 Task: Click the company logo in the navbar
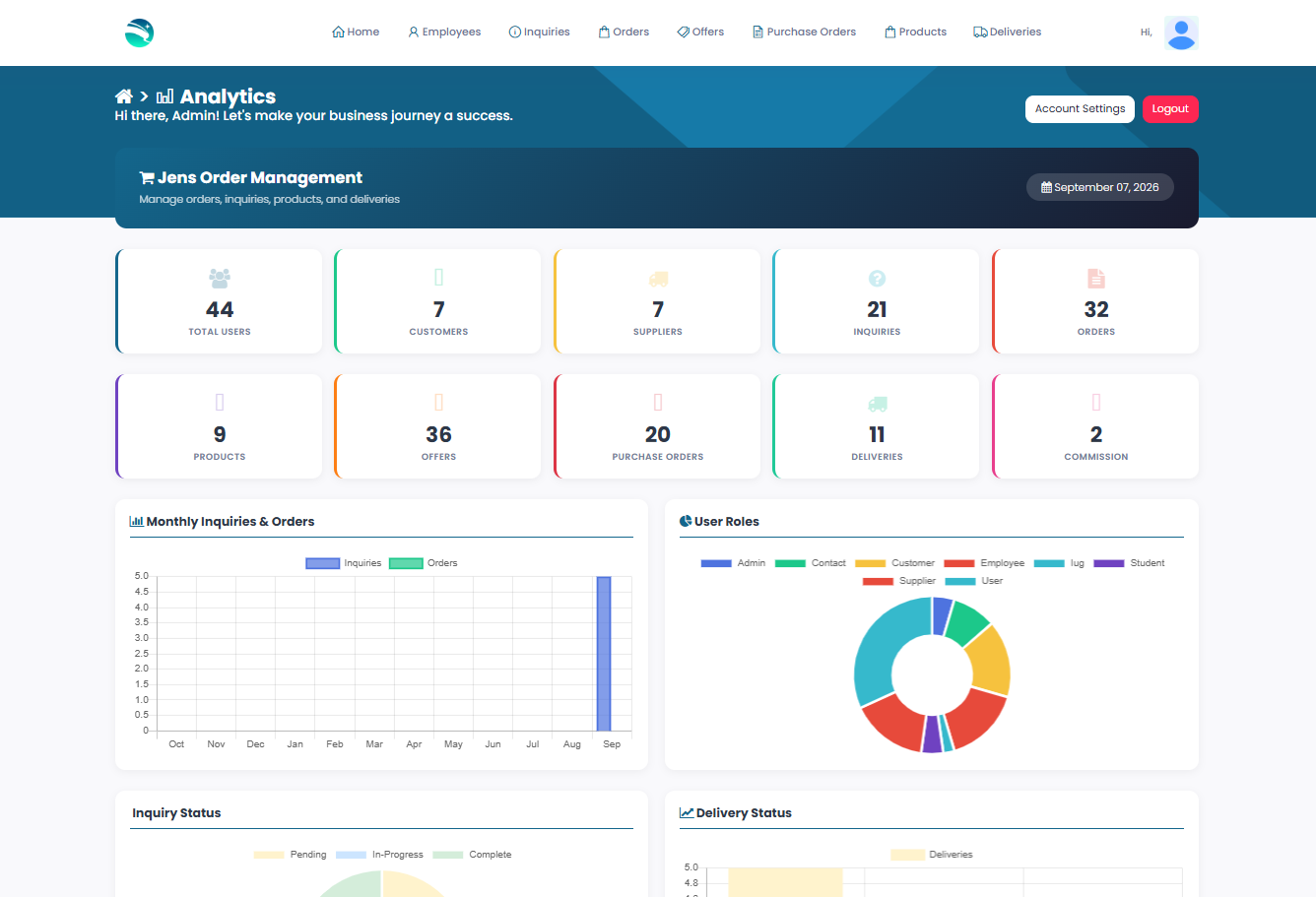pyautogui.click(x=140, y=32)
